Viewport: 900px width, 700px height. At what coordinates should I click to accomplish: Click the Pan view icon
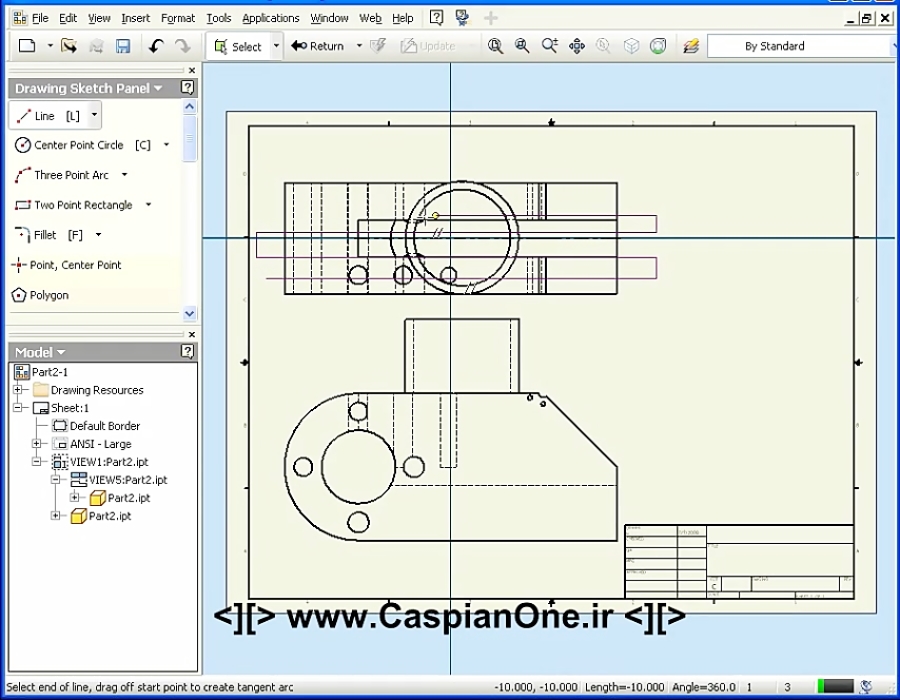click(x=575, y=45)
